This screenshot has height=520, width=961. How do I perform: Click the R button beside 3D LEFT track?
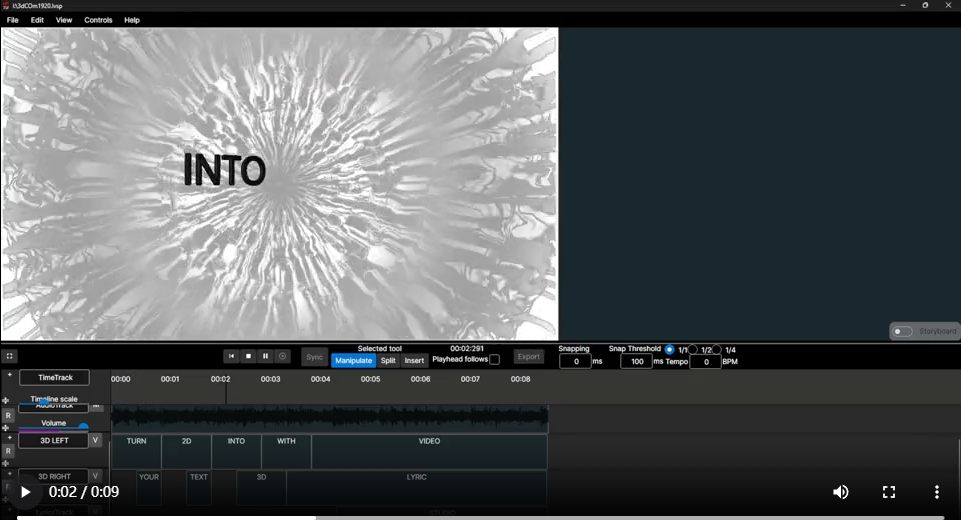[x=8, y=451]
